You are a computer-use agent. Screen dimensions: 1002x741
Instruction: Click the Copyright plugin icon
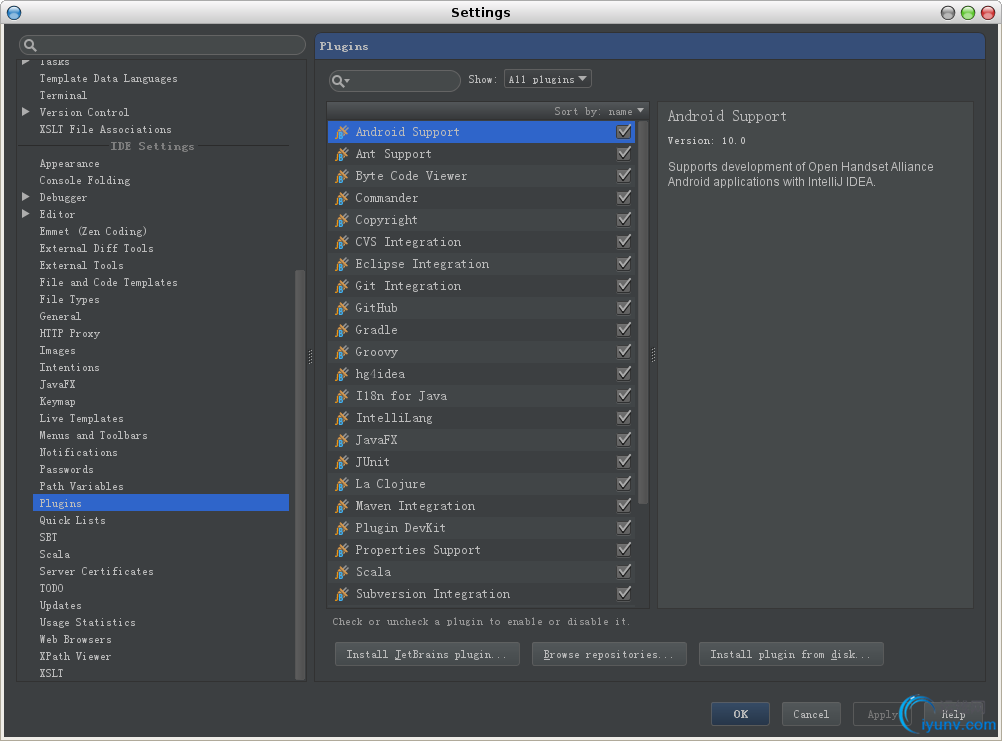[x=342, y=220]
